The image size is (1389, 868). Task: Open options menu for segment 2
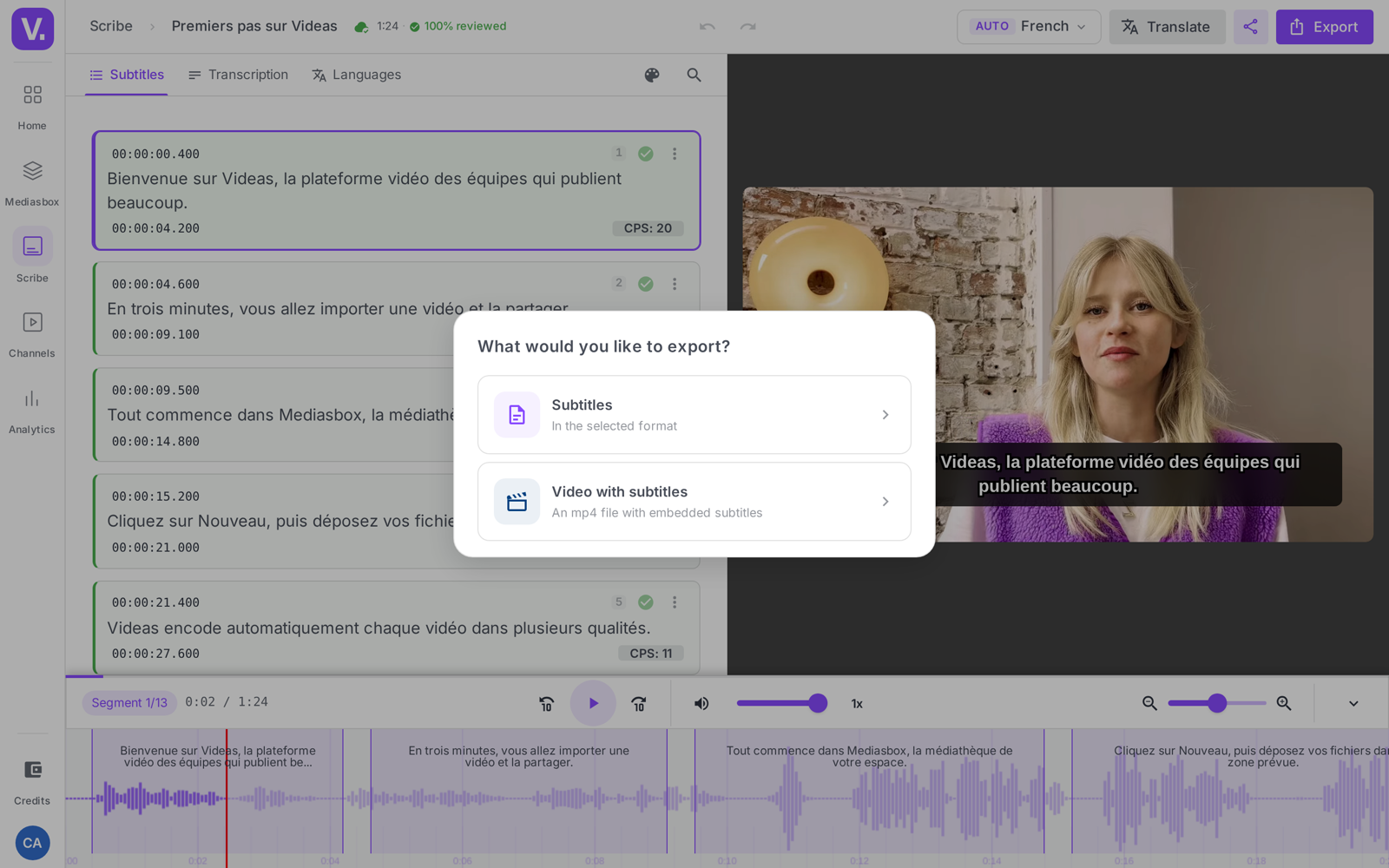pos(675,284)
